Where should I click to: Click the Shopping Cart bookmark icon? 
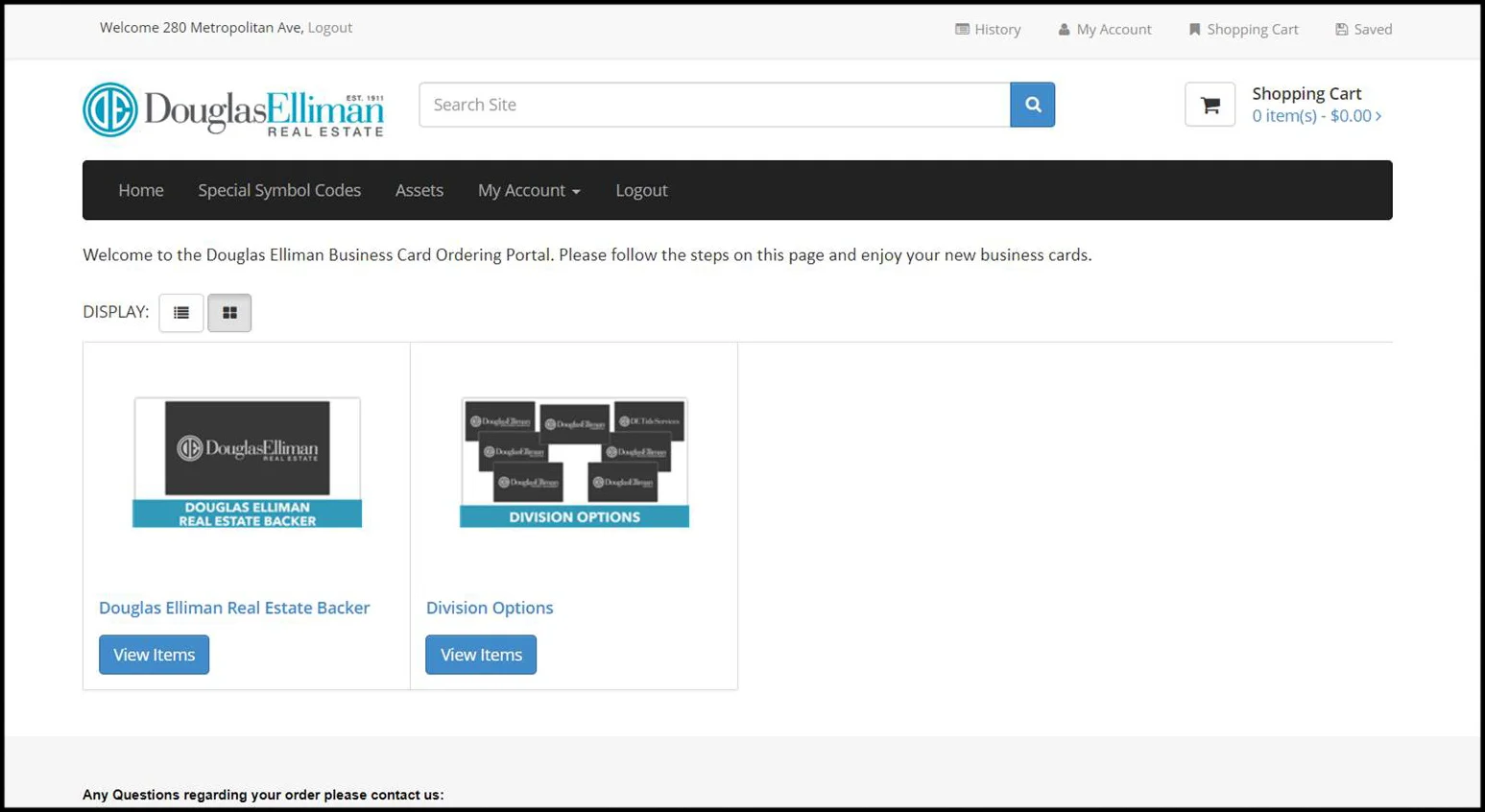1194,30
